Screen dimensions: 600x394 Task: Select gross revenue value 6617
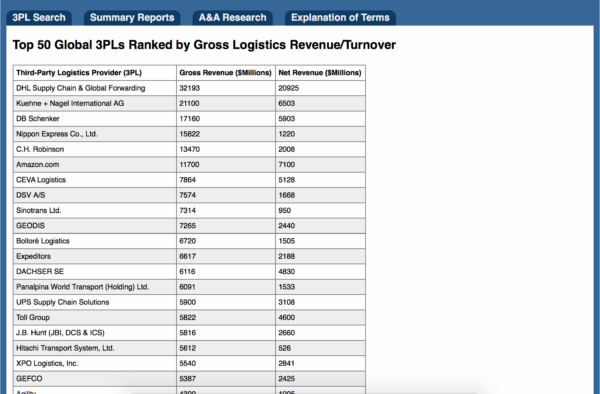click(188, 256)
